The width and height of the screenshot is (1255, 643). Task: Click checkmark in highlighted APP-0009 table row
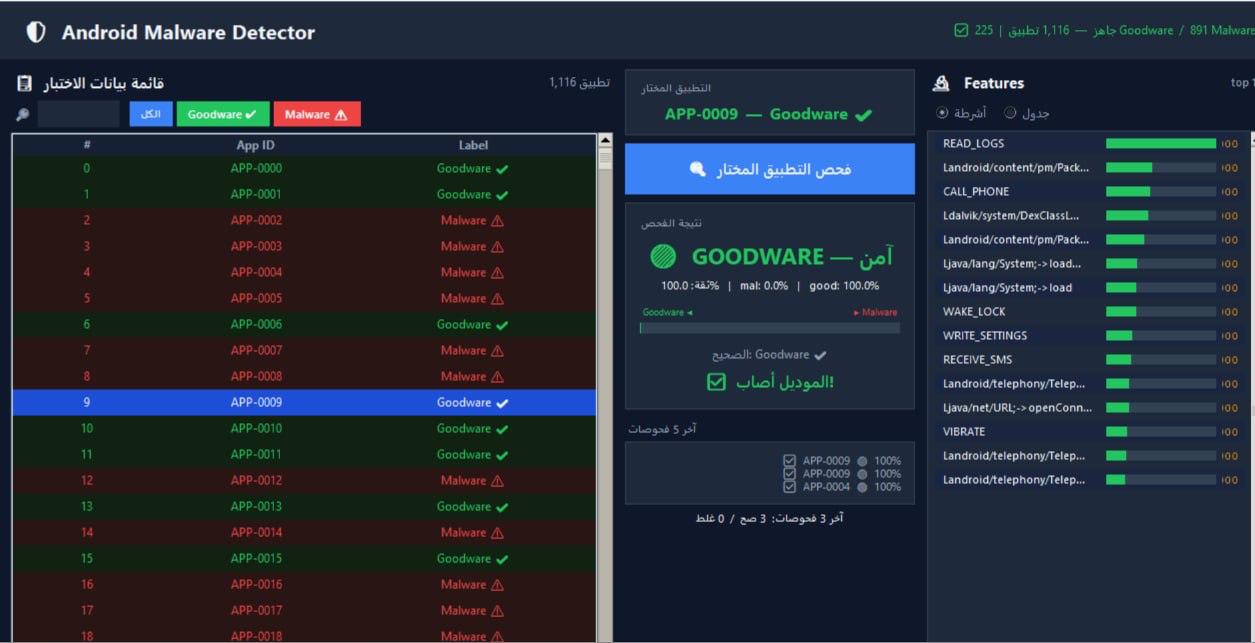point(502,403)
